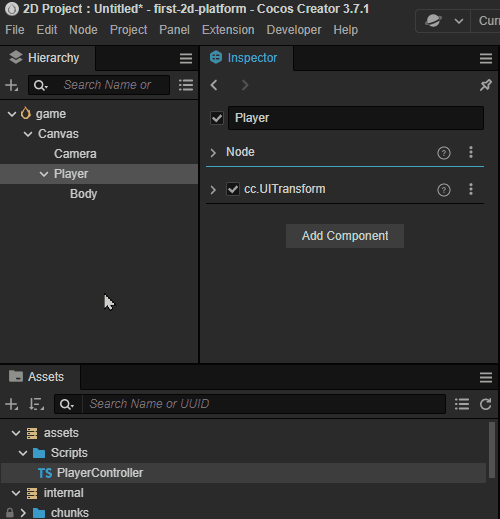Pin the Inspector panel
500x519 pixels.
pyautogui.click(x=486, y=85)
